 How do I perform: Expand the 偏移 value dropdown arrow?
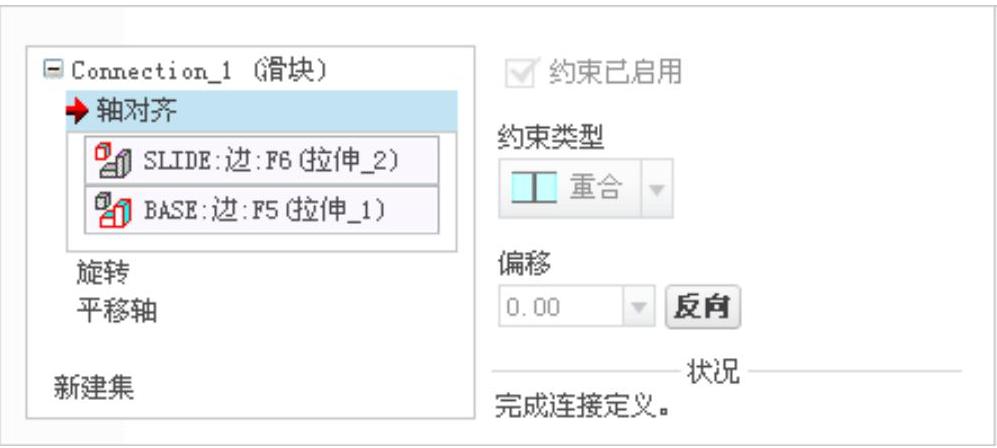pyautogui.click(x=638, y=307)
